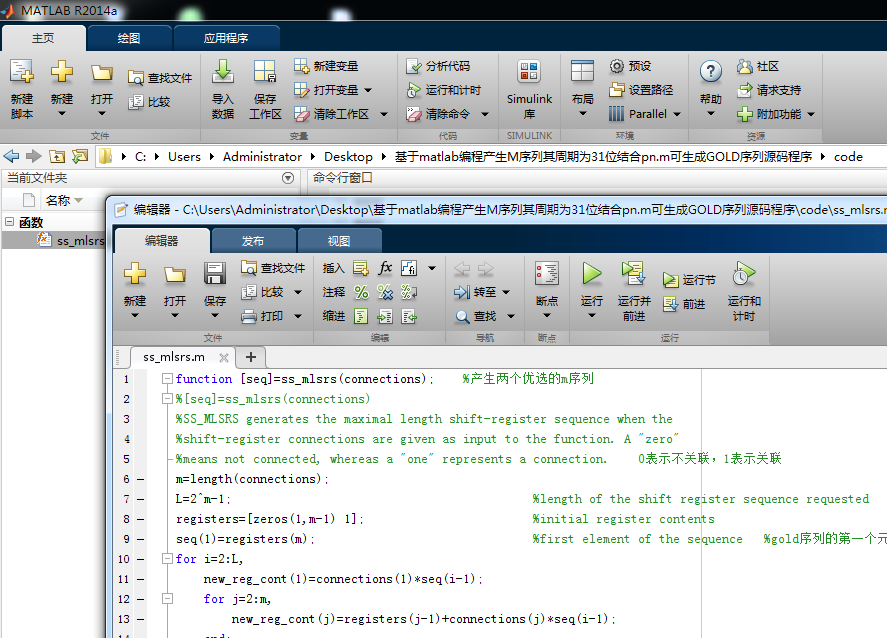Expand Clear Commands (清除命令) dropdown arrow

tap(485, 114)
